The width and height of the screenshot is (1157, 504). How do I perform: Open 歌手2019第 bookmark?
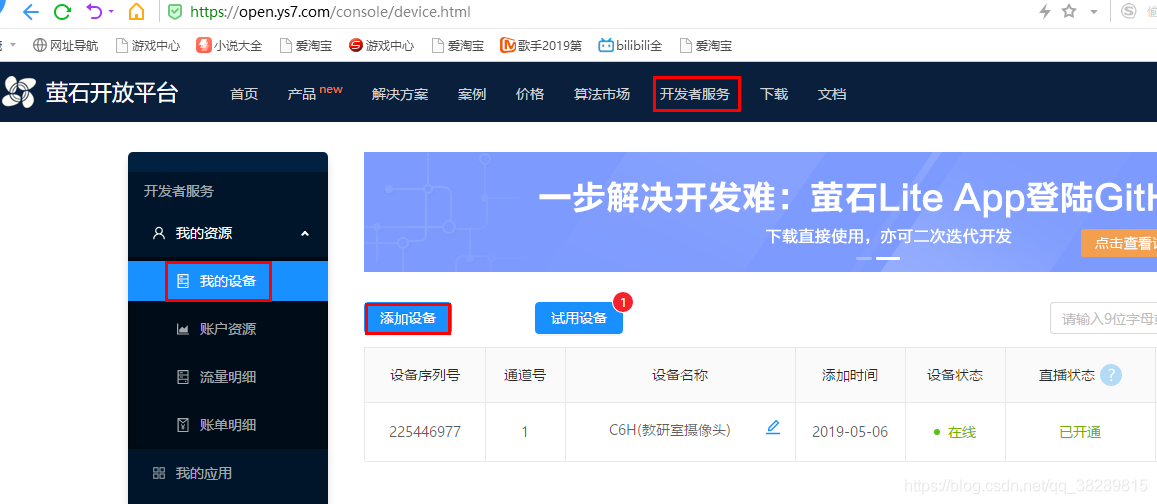[541, 46]
